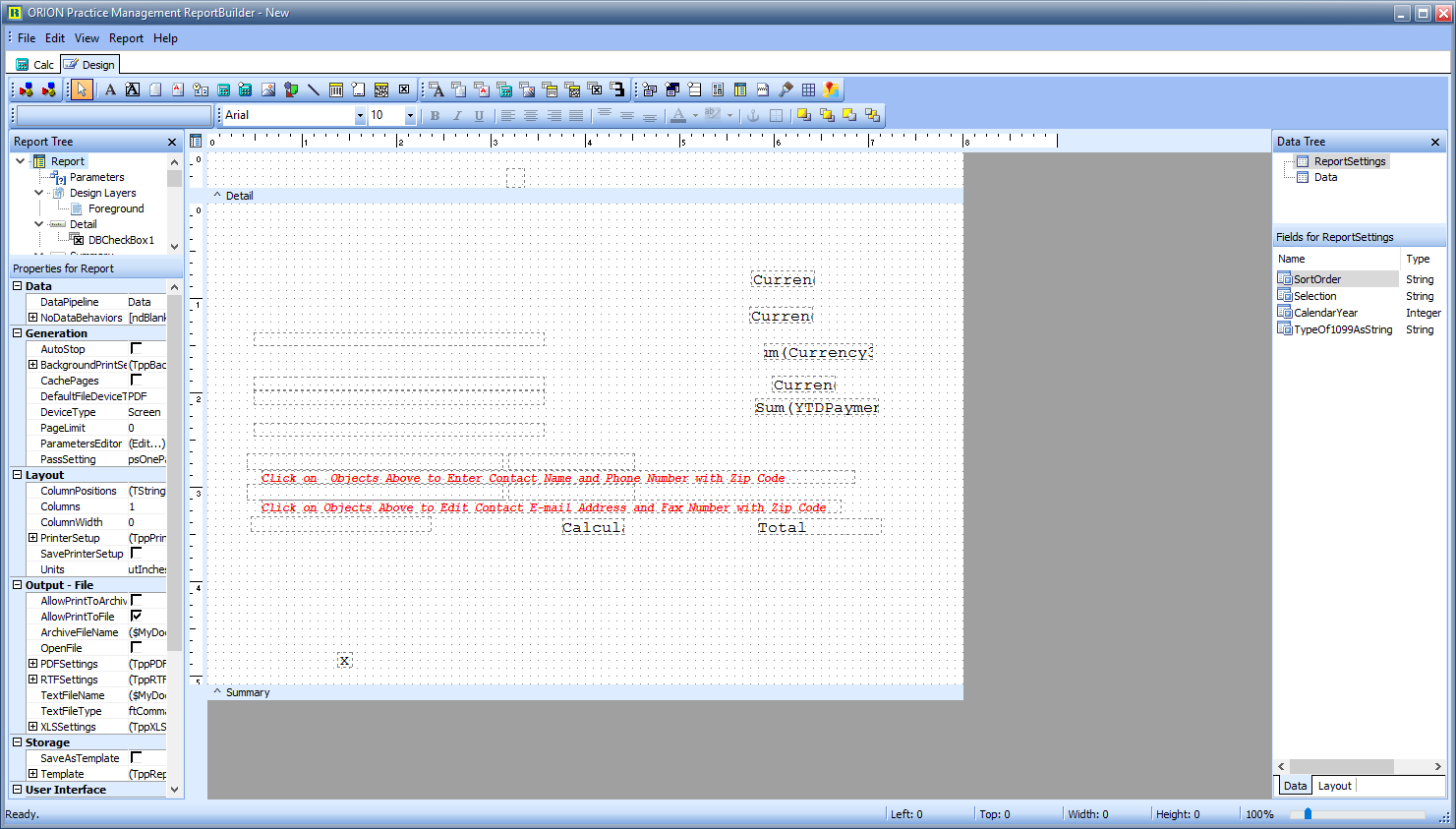The height and width of the screenshot is (829, 1456).
Task: Close the Data Tree panel
Action: (x=1435, y=142)
